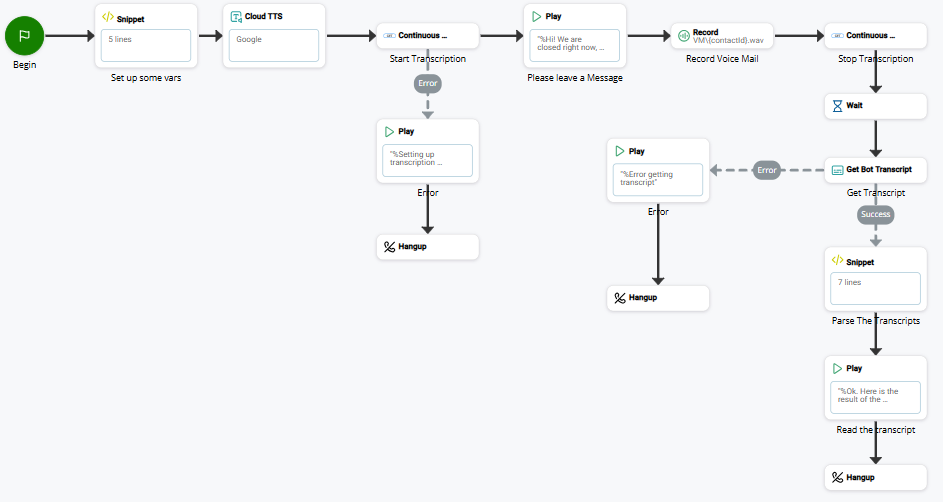Open the '7 lines' snippet text box
Image resolution: width=943 pixels, height=502 pixels.
(x=875, y=289)
